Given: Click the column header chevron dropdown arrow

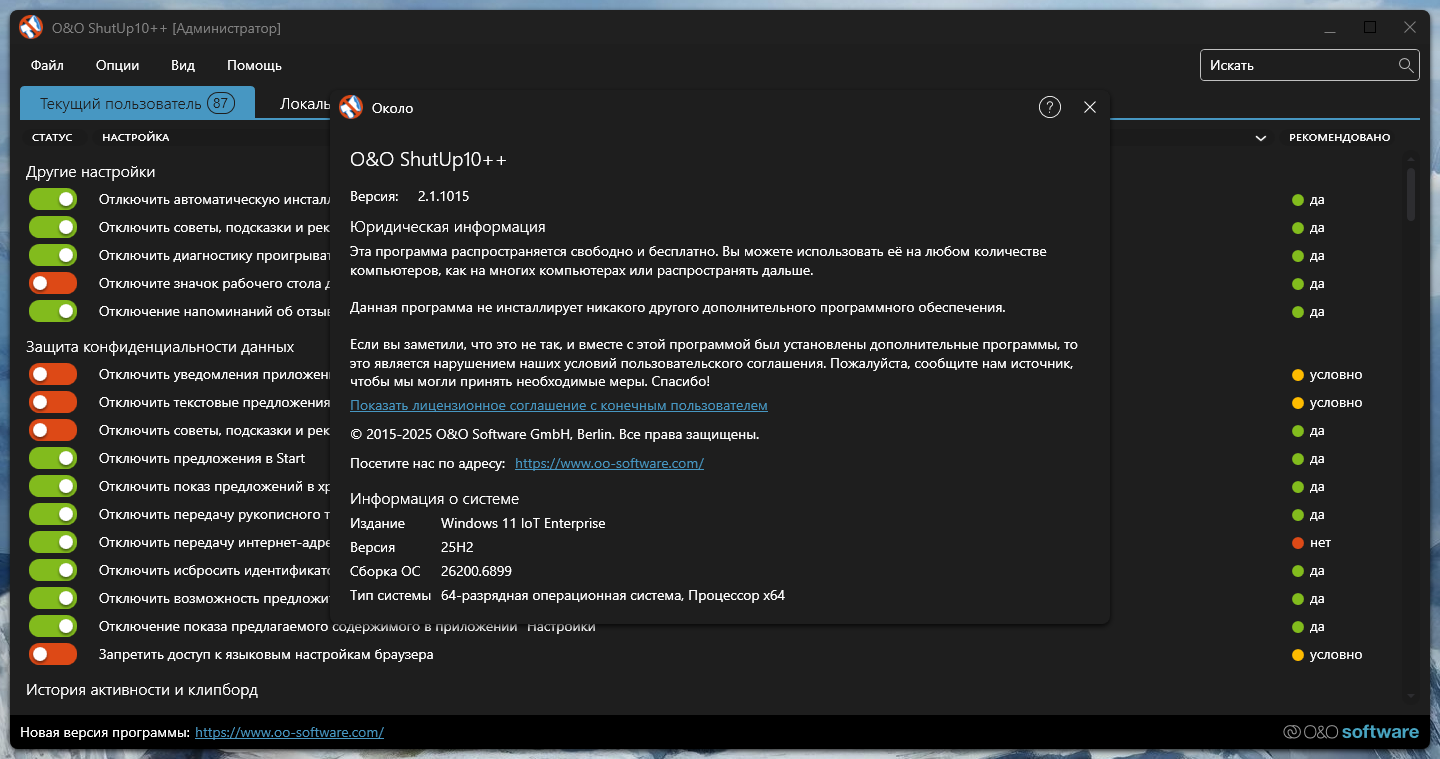Looking at the screenshot, I should coord(1260,138).
